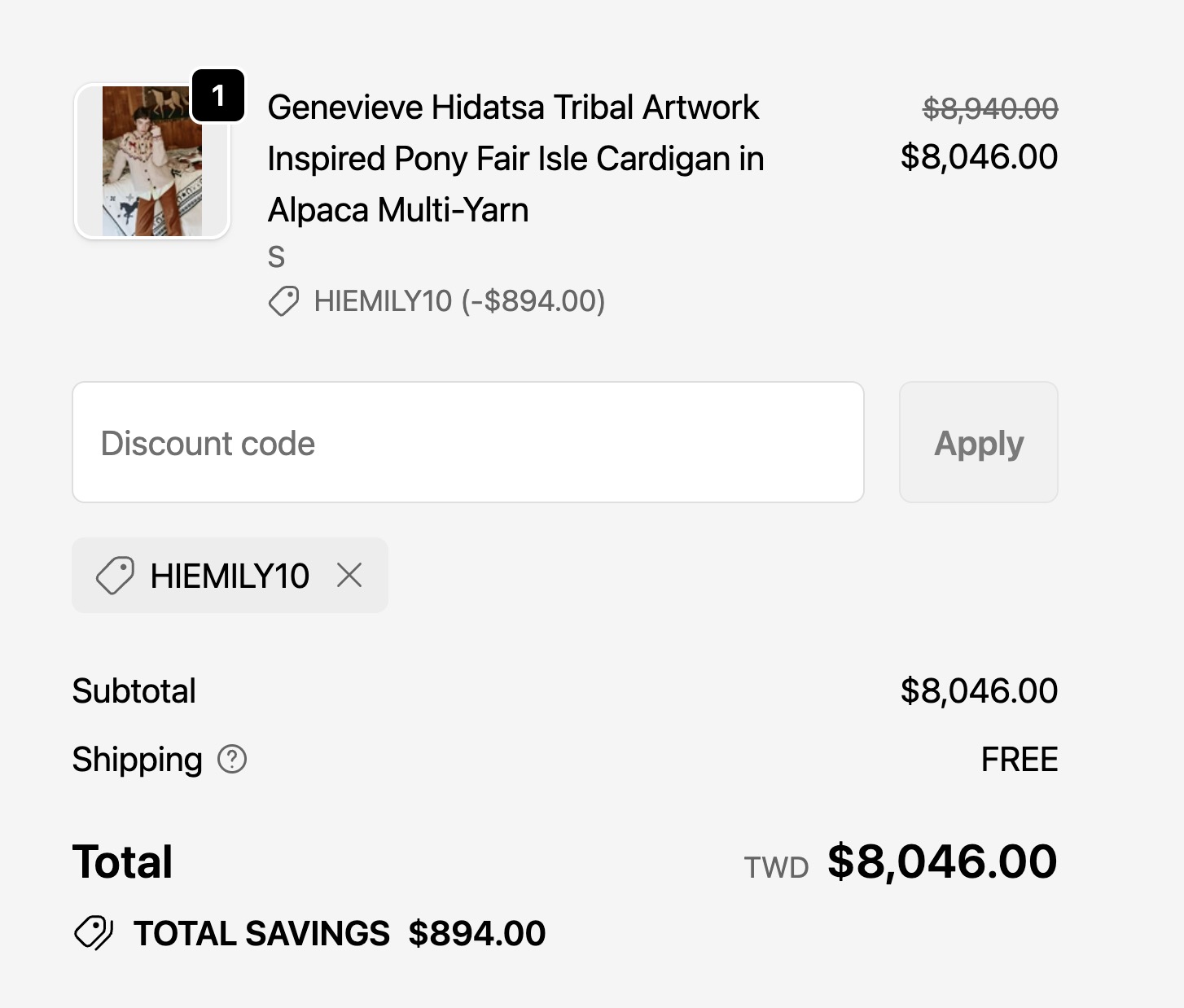
Task: Click the size S label under the title
Action: tap(277, 257)
